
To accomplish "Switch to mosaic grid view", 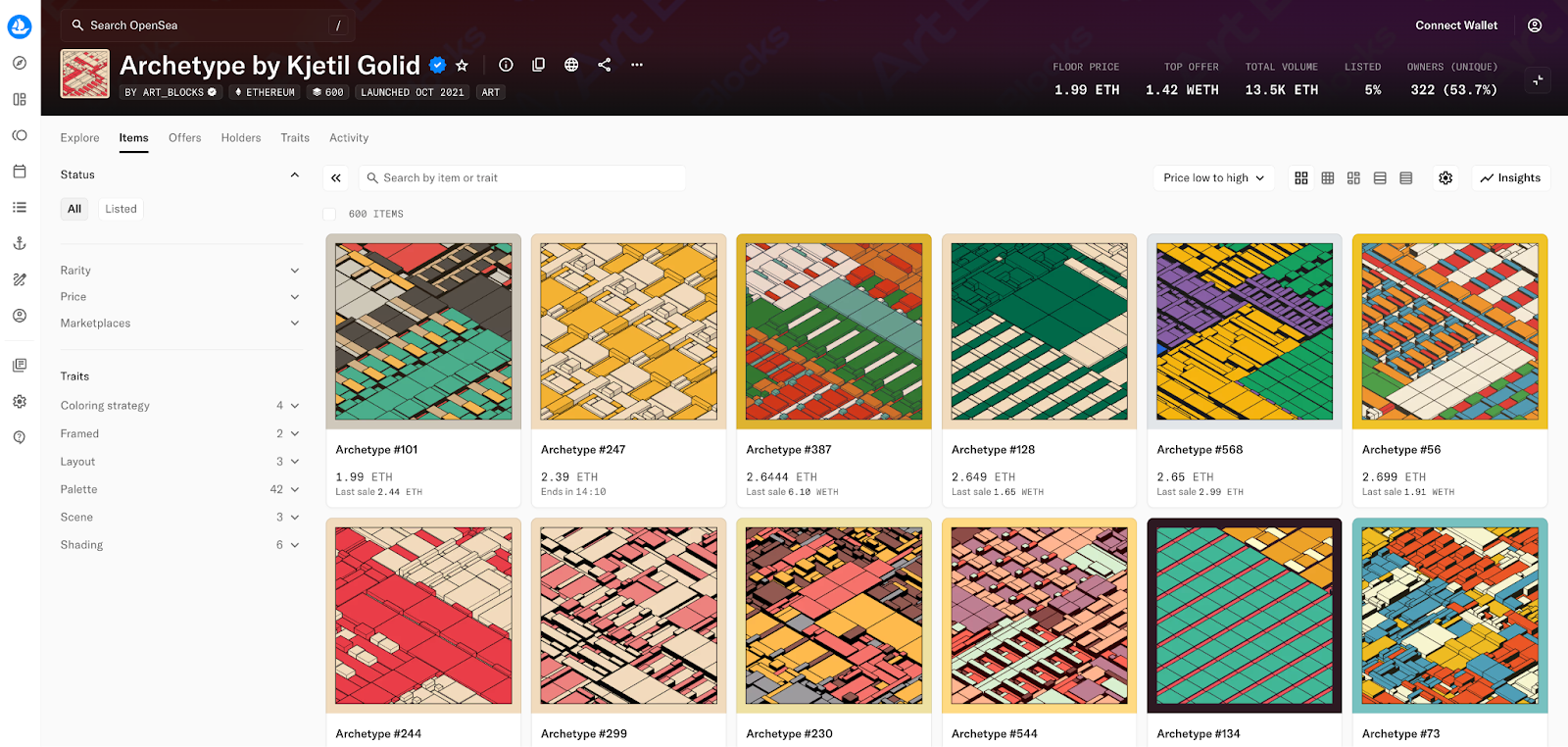I will coord(1353,178).
